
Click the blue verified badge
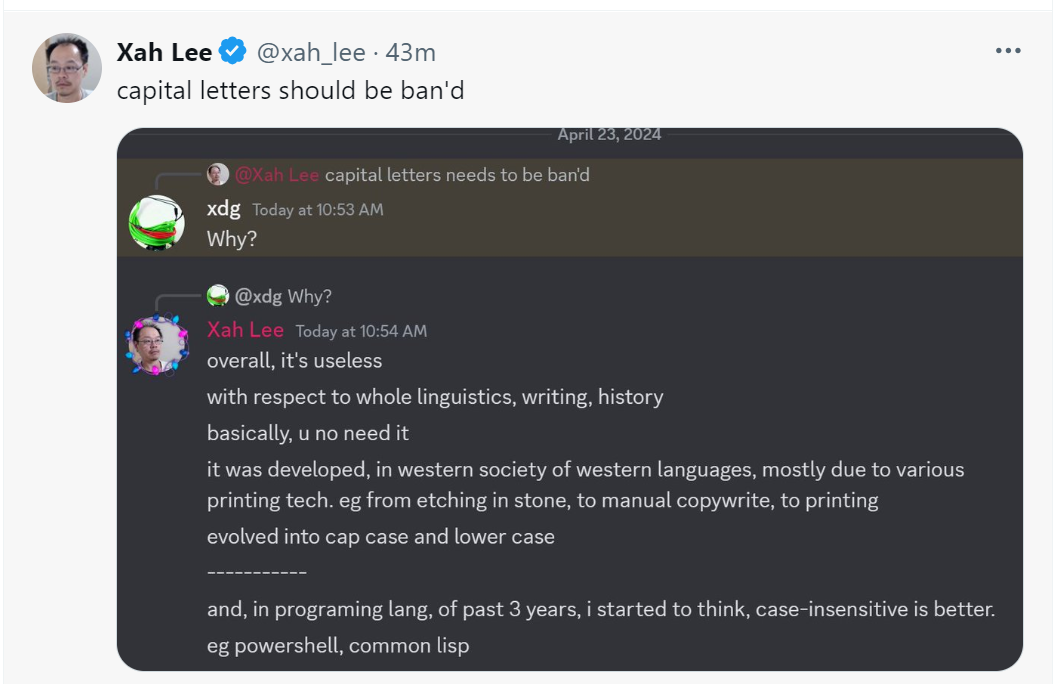click(x=233, y=51)
